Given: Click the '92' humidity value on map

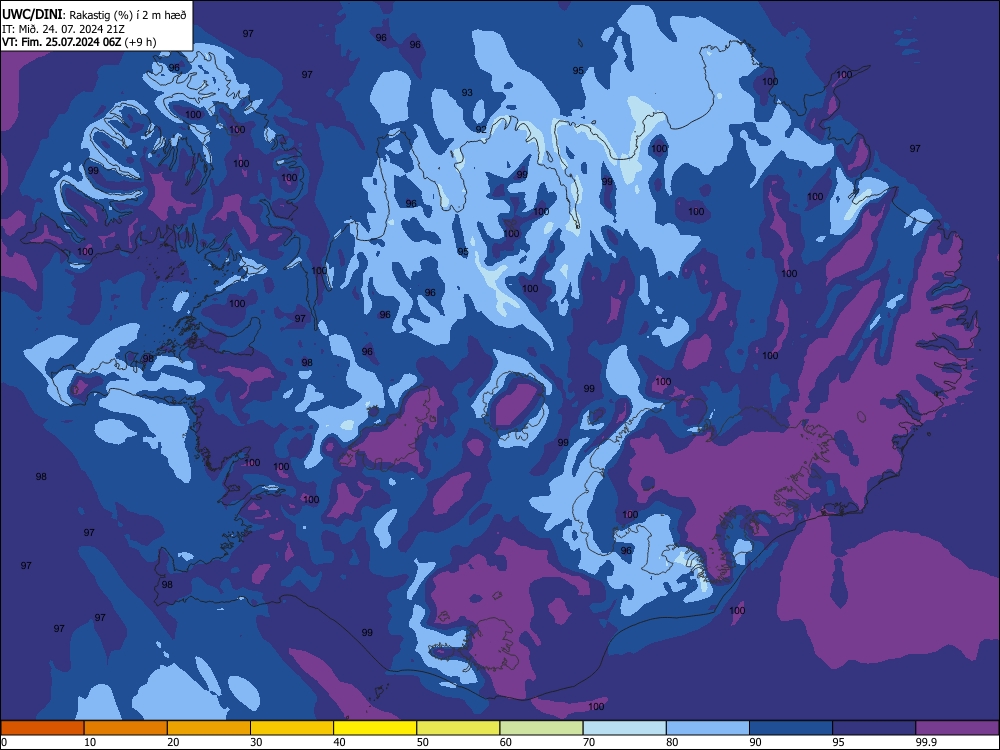Looking at the screenshot, I should pyautogui.click(x=481, y=129).
